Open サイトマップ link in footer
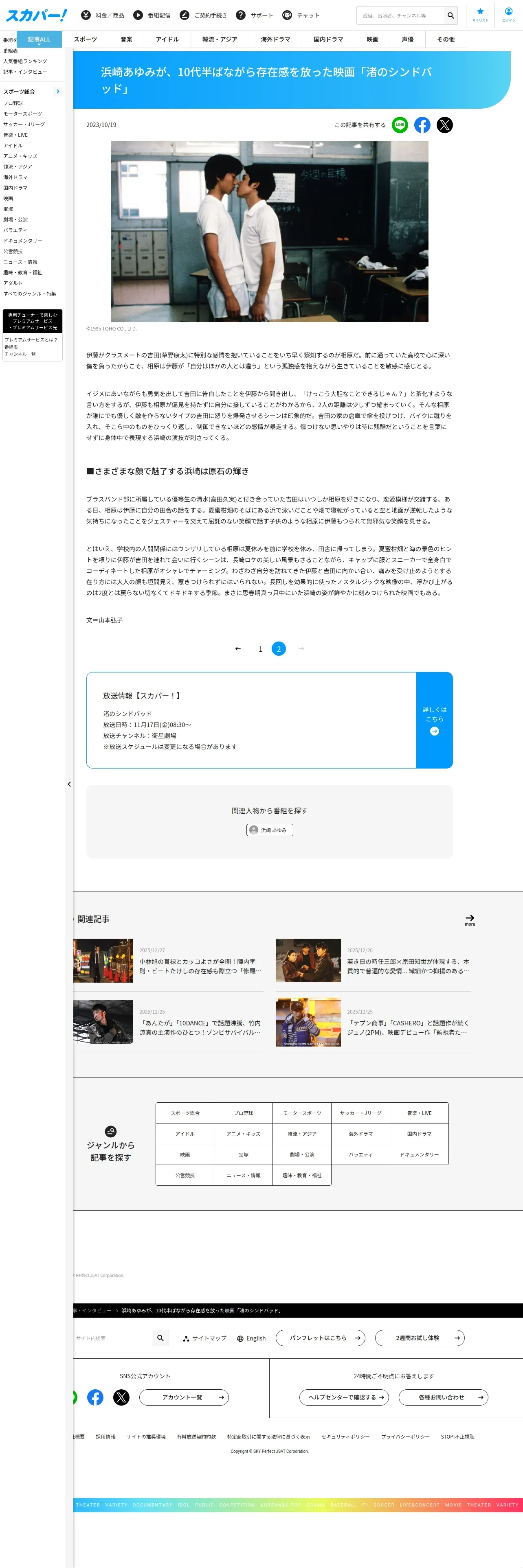523x1568 pixels. point(204,1338)
